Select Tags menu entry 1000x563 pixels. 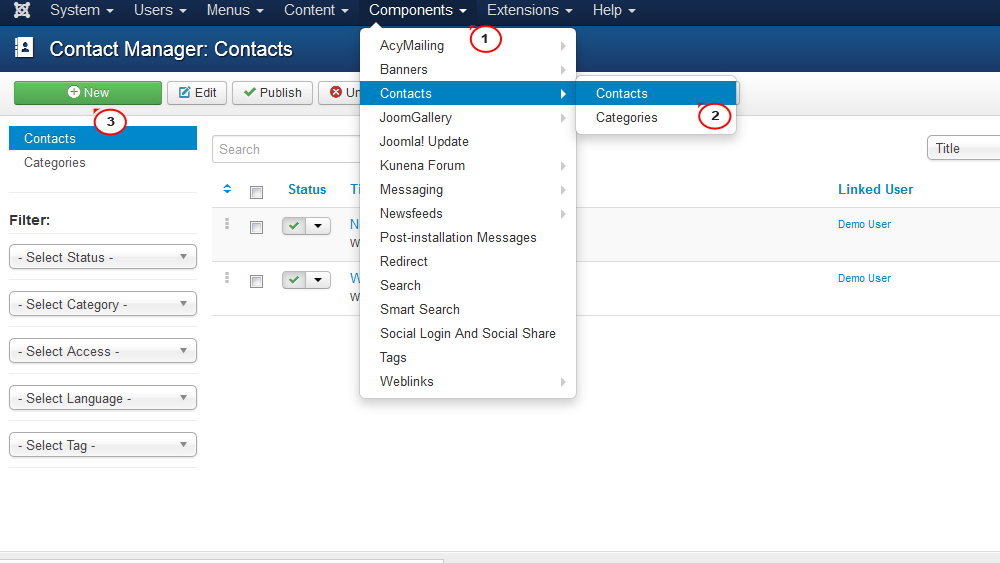467,358
